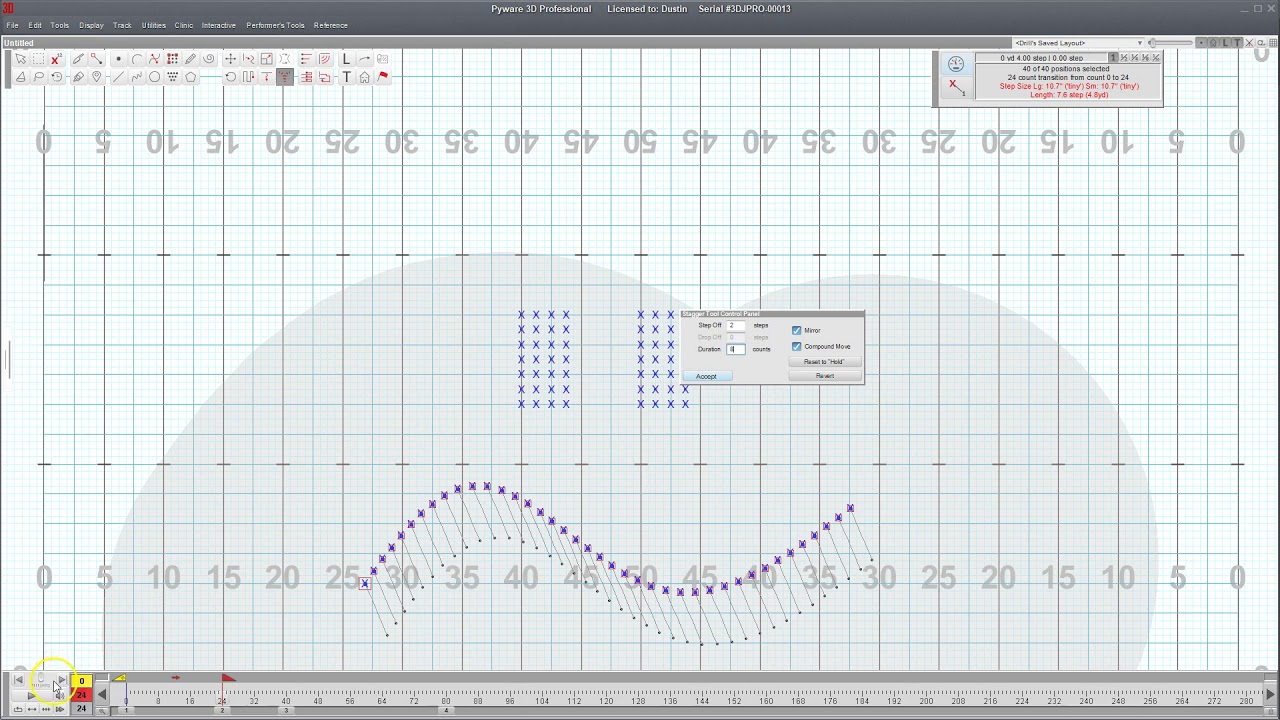Open the Drill's Saved Layout dropdown
The width and height of the screenshot is (1280, 720).
[x=1079, y=43]
